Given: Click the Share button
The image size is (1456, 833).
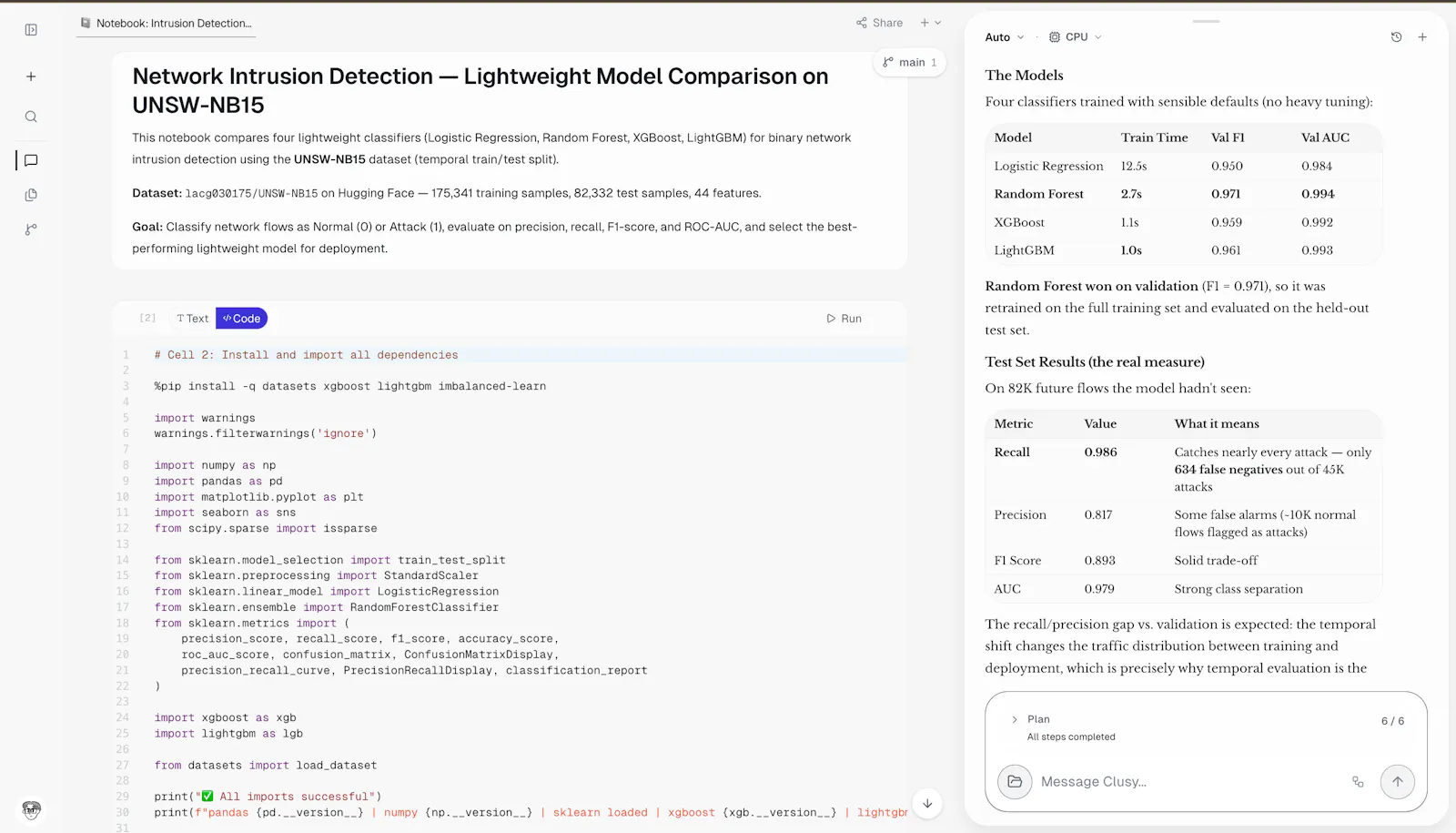Looking at the screenshot, I should pos(879,23).
